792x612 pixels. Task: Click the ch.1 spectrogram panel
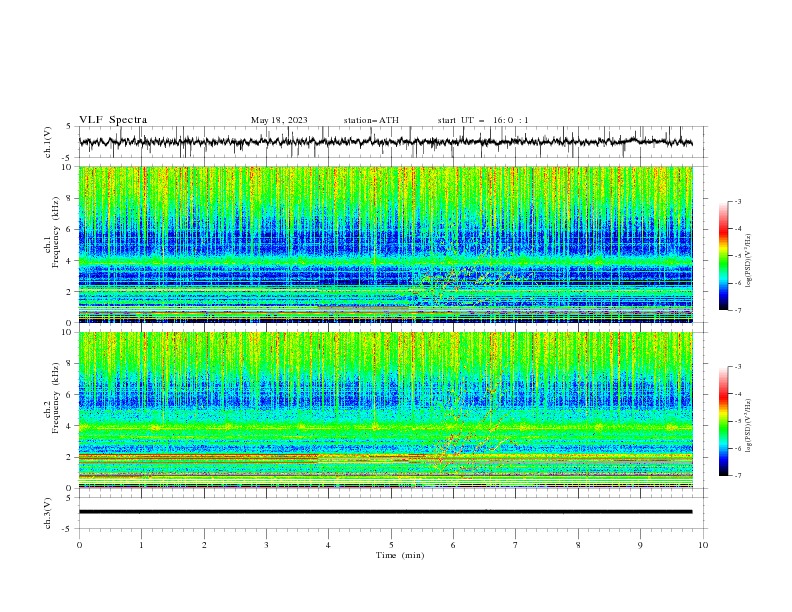tap(386, 244)
